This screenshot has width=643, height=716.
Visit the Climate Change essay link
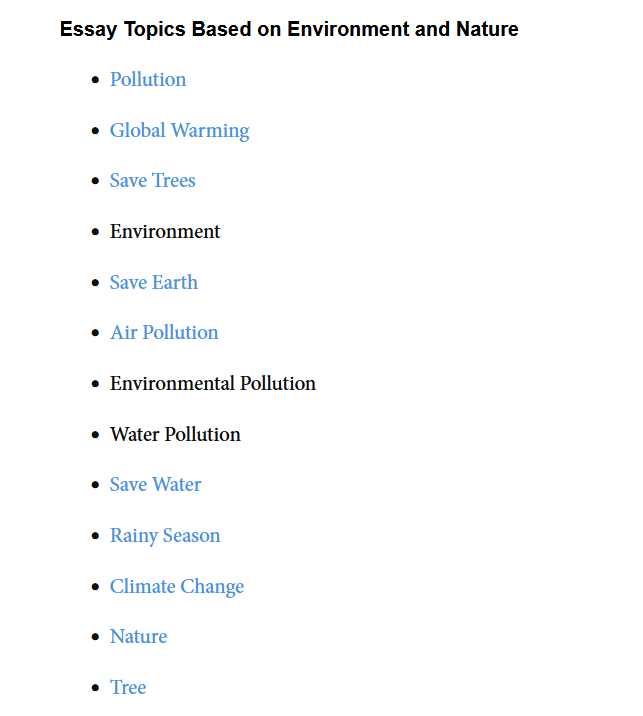coord(176,587)
